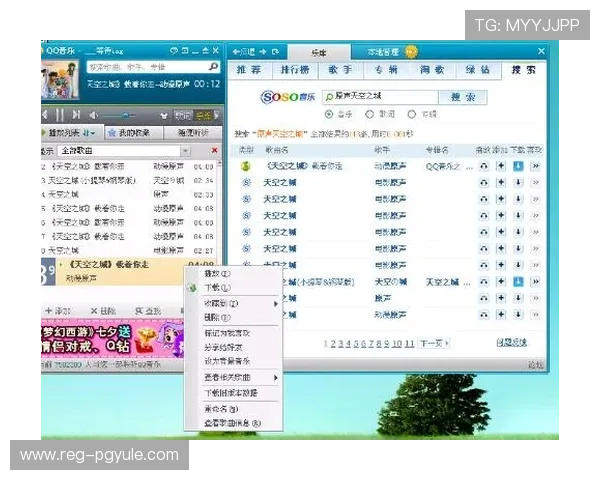Close the filter bar with red X
The image size is (600, 480).
coord(214,150)
